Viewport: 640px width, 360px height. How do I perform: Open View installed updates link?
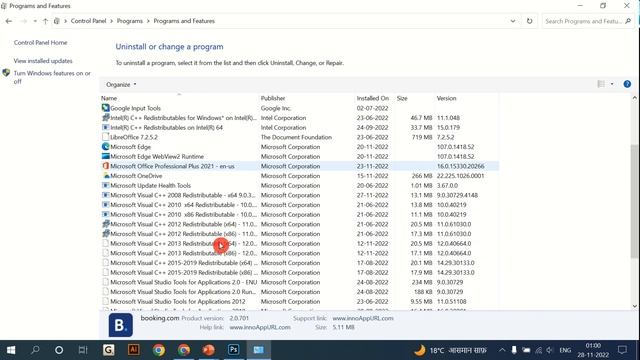[x=43, y=61]
